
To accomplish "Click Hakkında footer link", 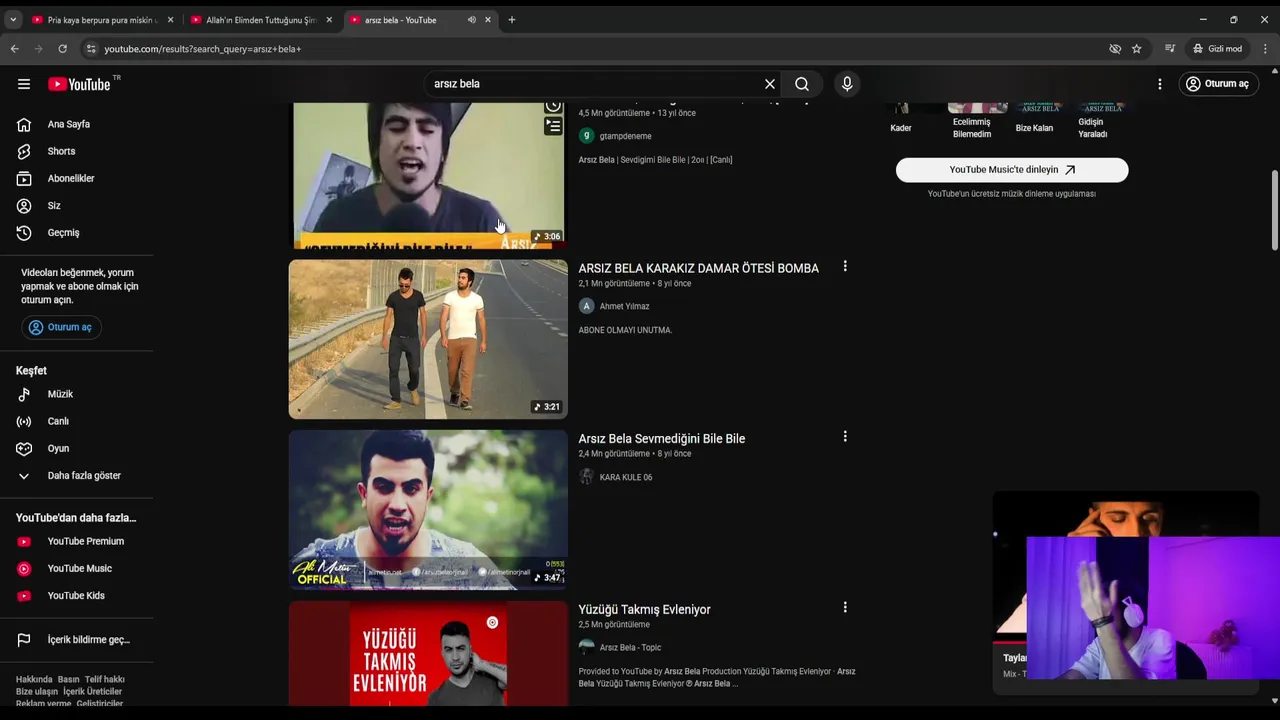I will pos(34,679).
